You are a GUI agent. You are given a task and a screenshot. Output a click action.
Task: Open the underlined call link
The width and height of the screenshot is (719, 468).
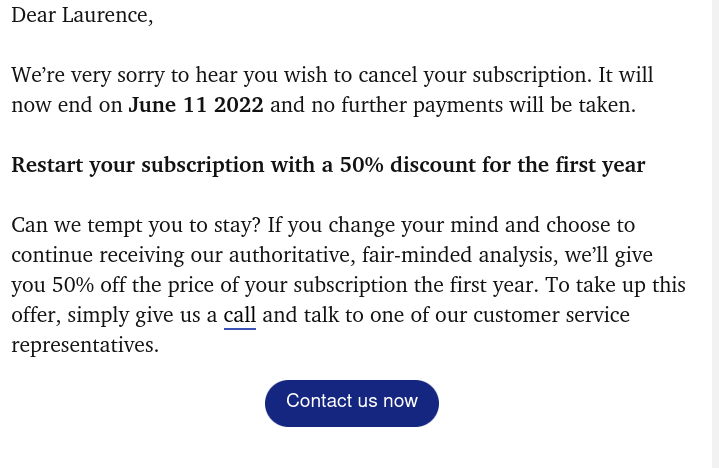click(x=239, y=315)
